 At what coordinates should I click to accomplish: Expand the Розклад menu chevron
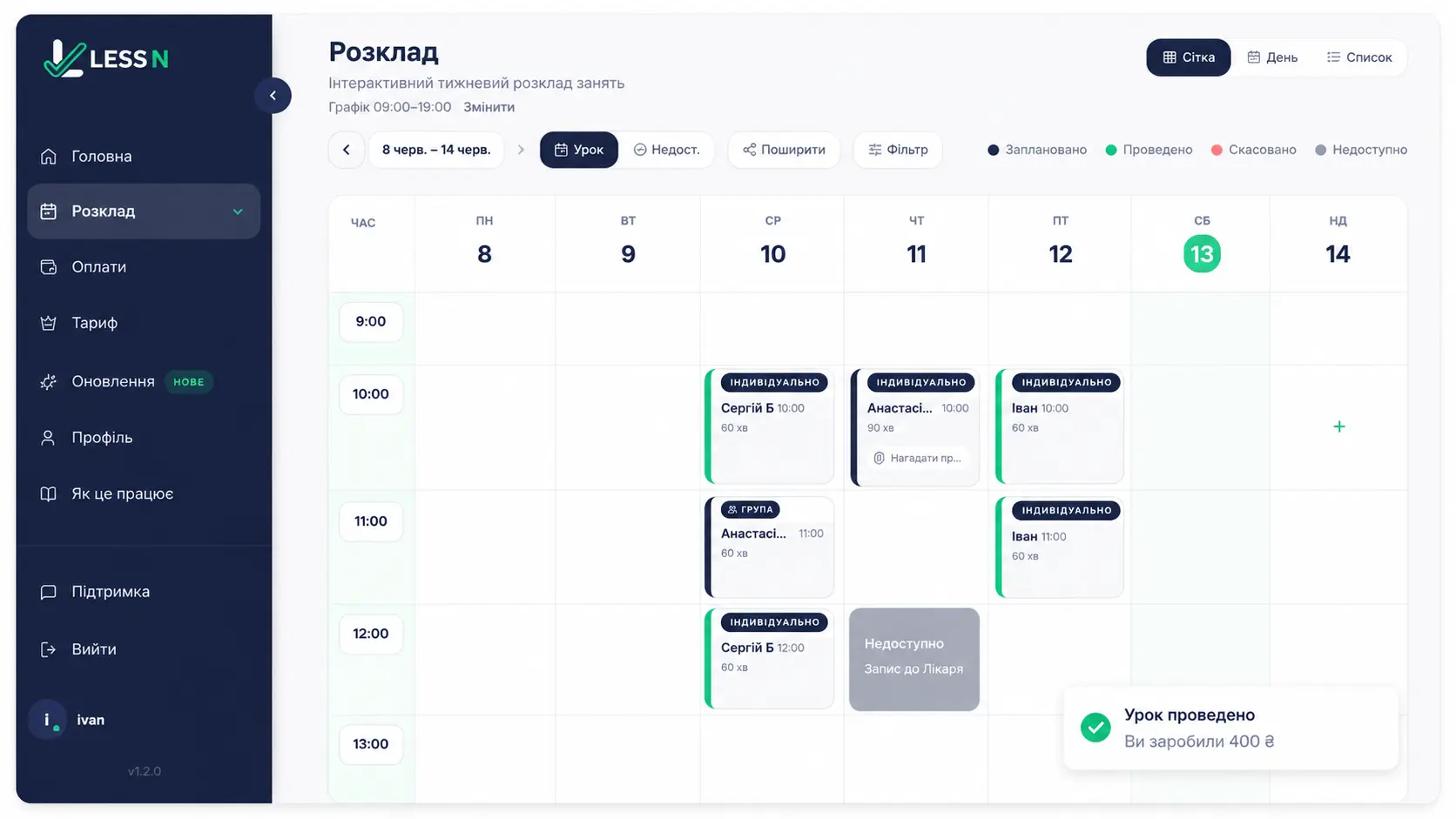[238, 211]
